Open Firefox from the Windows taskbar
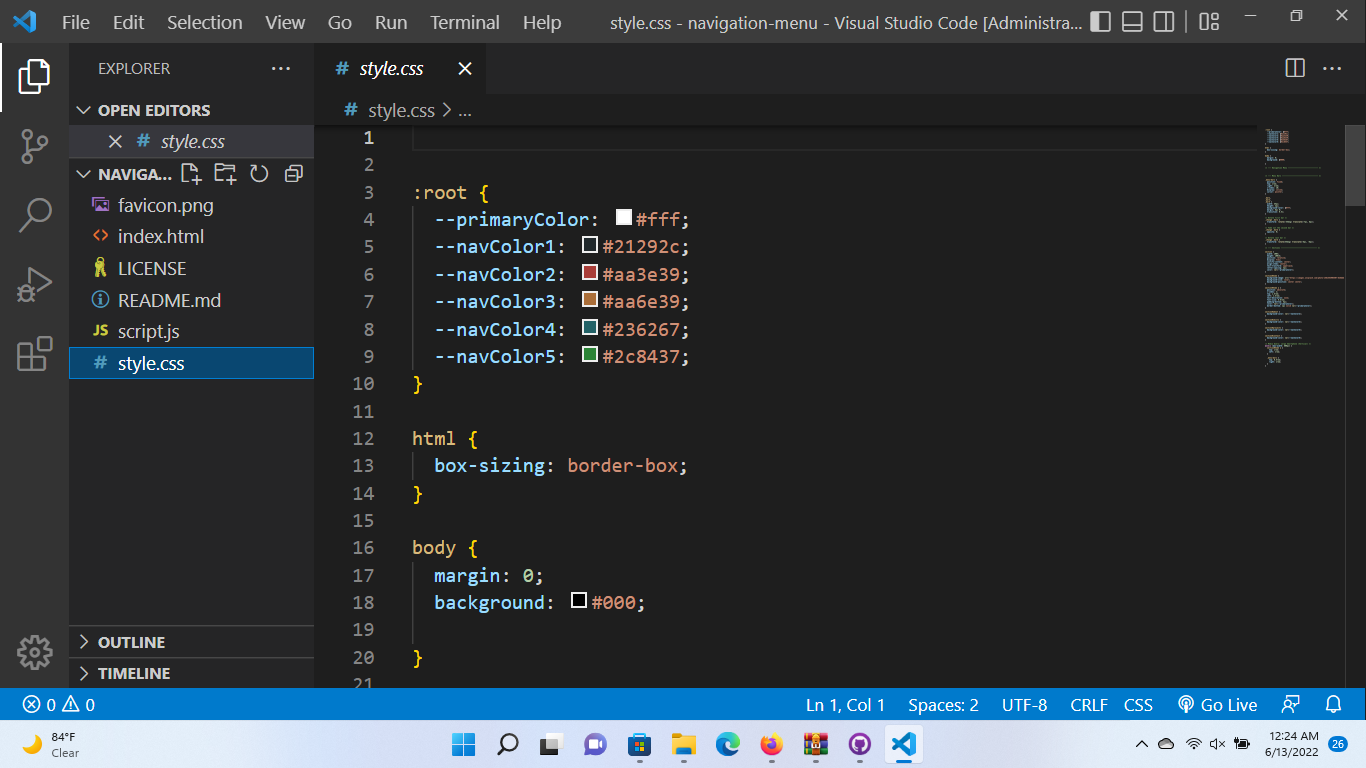Screen dimensions: 1366x768 click(x=771, y=744)
